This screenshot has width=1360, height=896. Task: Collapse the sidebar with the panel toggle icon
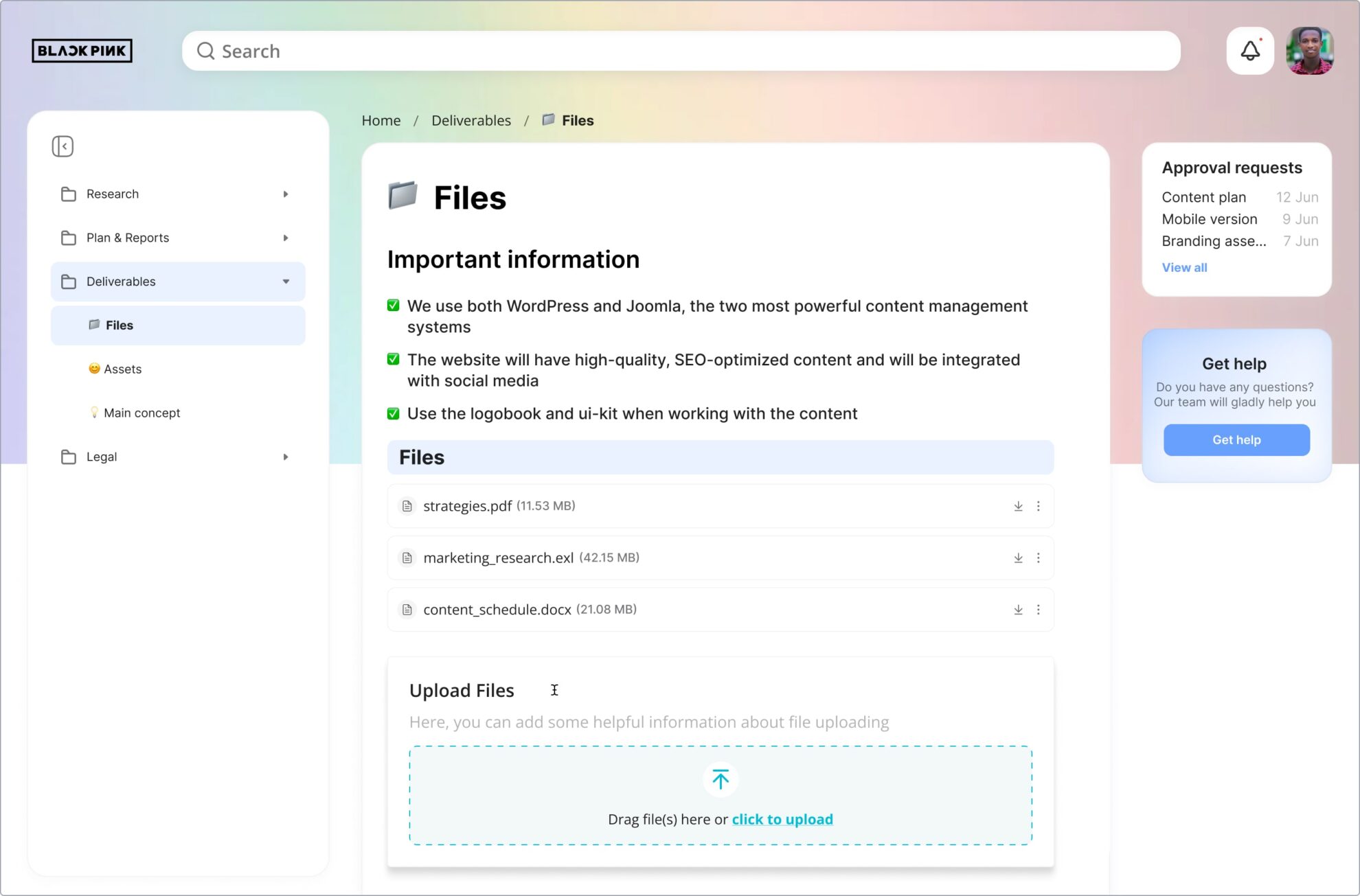click(x=63, y=146)
